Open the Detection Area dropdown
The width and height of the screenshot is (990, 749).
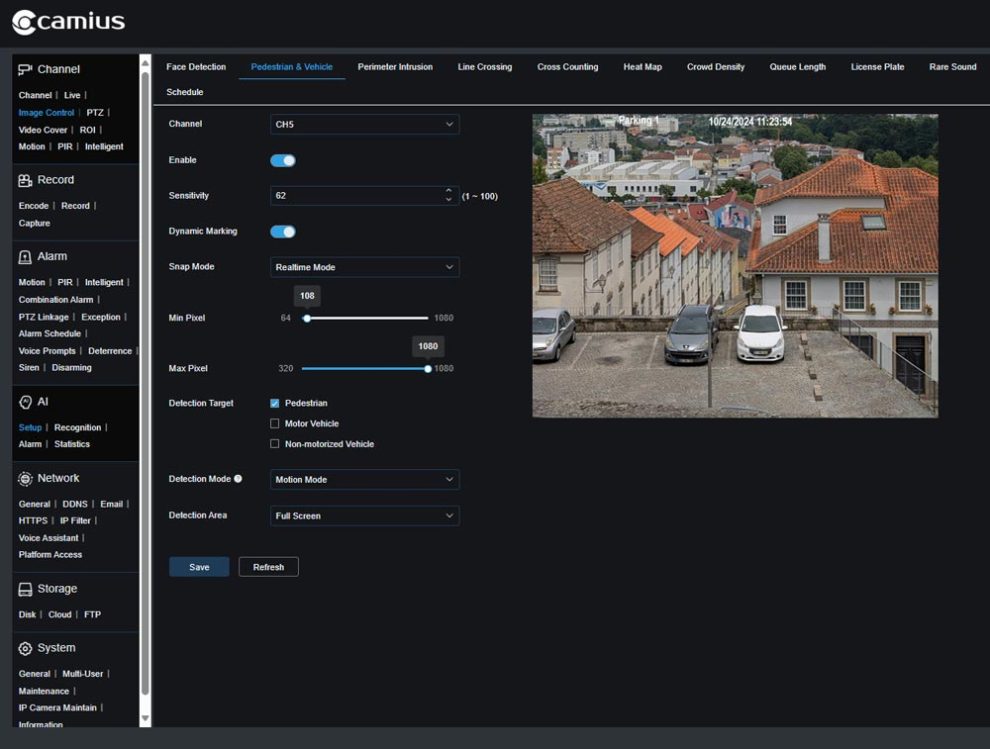[x=363, y=515]
